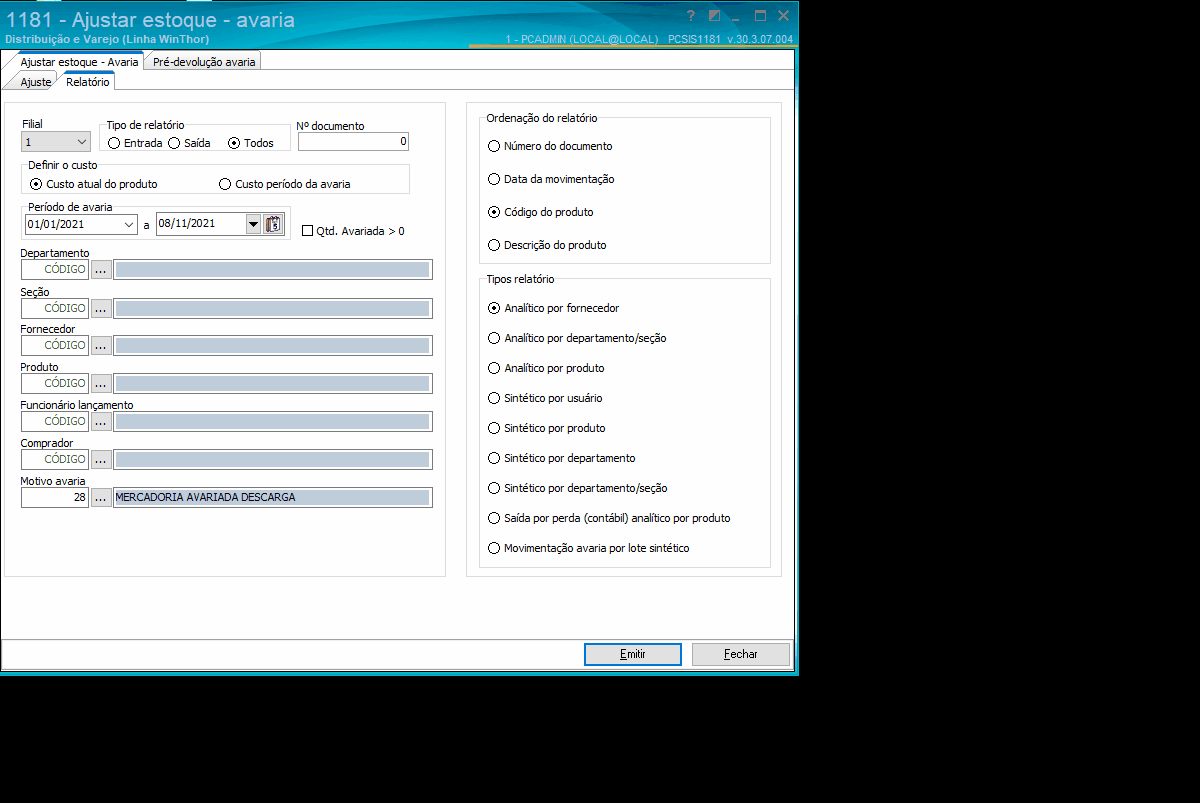Click the Departamento código field

point(55,270)
